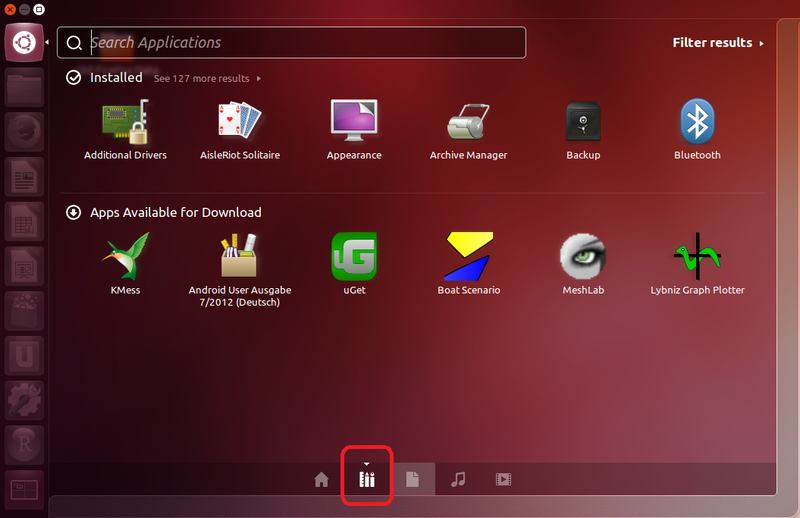Open Additional Drivers app

126,130
